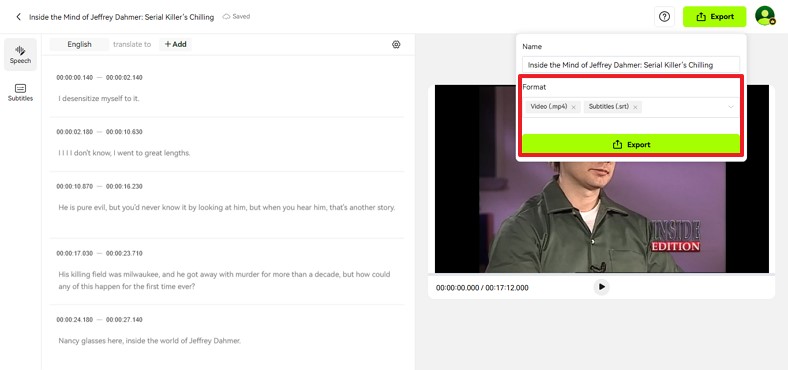Click end timestamp 00:00:16.230
This screenshot has height=370, width=788.
[124, 186]
